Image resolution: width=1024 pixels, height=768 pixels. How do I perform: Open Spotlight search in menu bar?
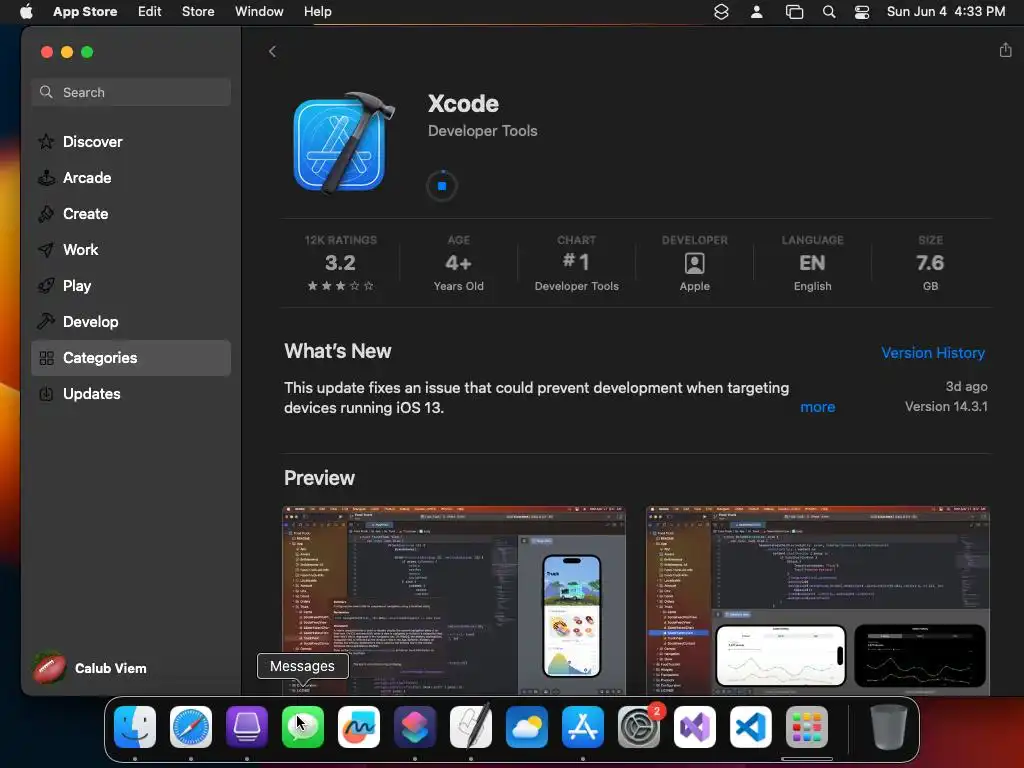829,12
